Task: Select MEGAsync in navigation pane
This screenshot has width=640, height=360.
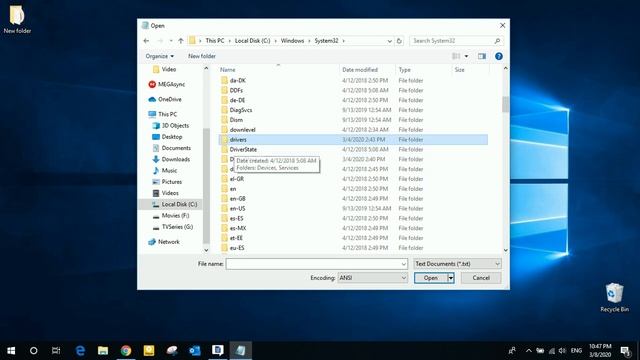Action: point(167,84)
